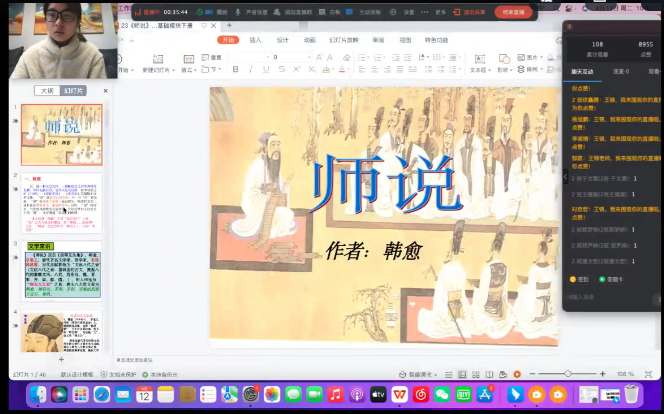This screenshot has height=414, width=664.
Task: Fit slide to window icon
Action: tap(648, 374)
